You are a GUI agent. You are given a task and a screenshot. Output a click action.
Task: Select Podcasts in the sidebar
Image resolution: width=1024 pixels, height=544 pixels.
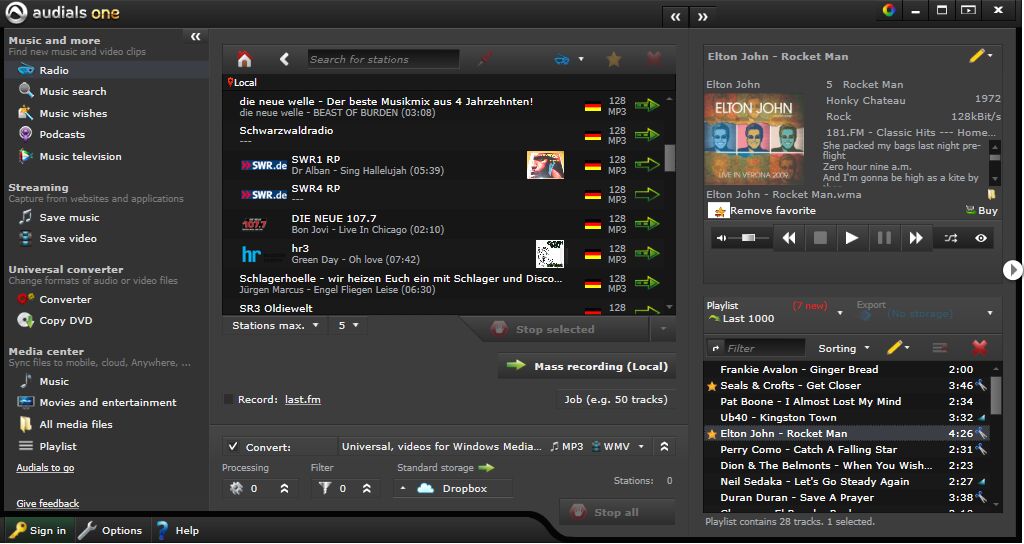click(x=62, y=135)
